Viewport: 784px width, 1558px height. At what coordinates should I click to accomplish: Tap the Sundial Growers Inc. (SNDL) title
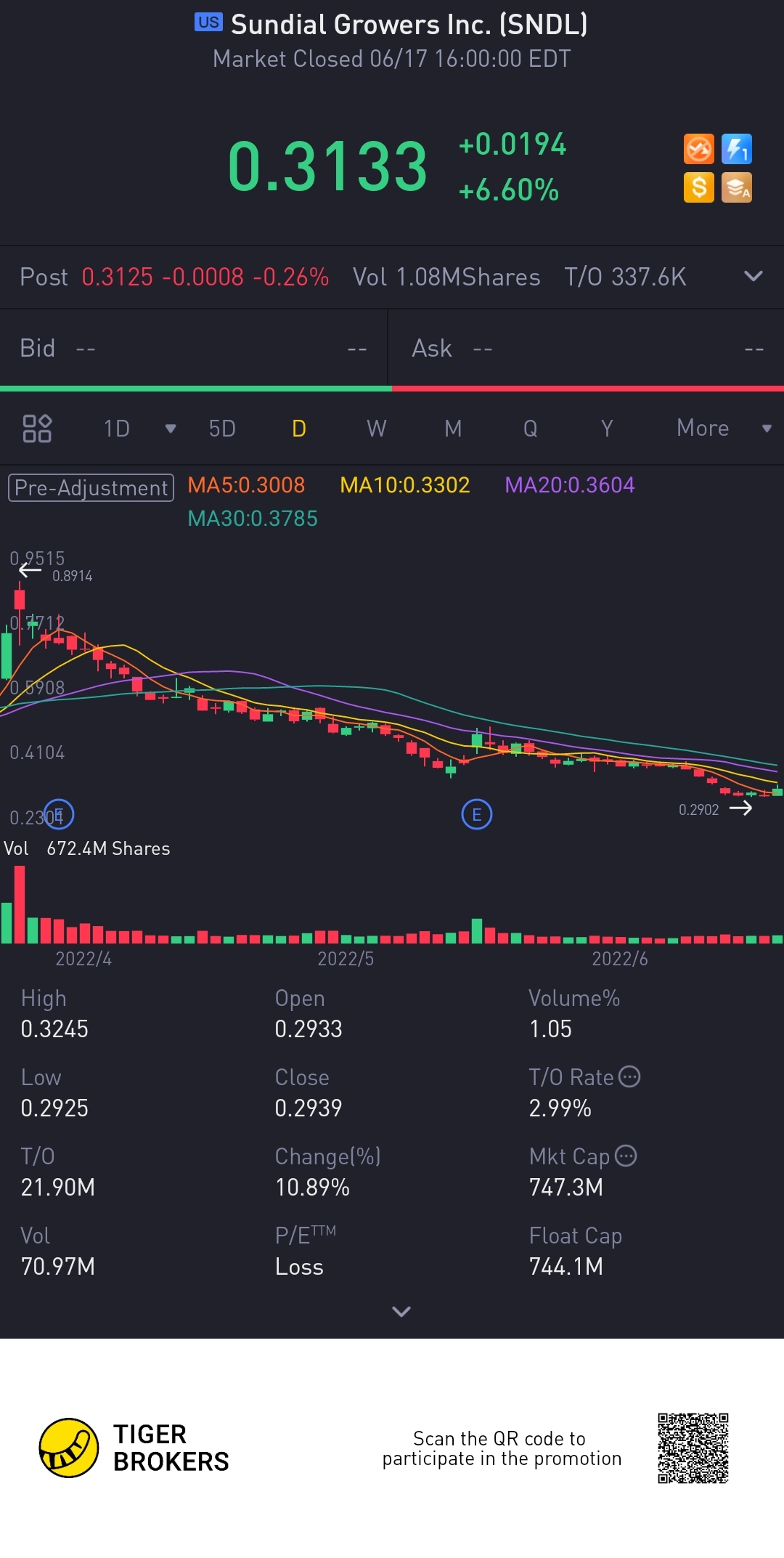(x=409, y=25)
